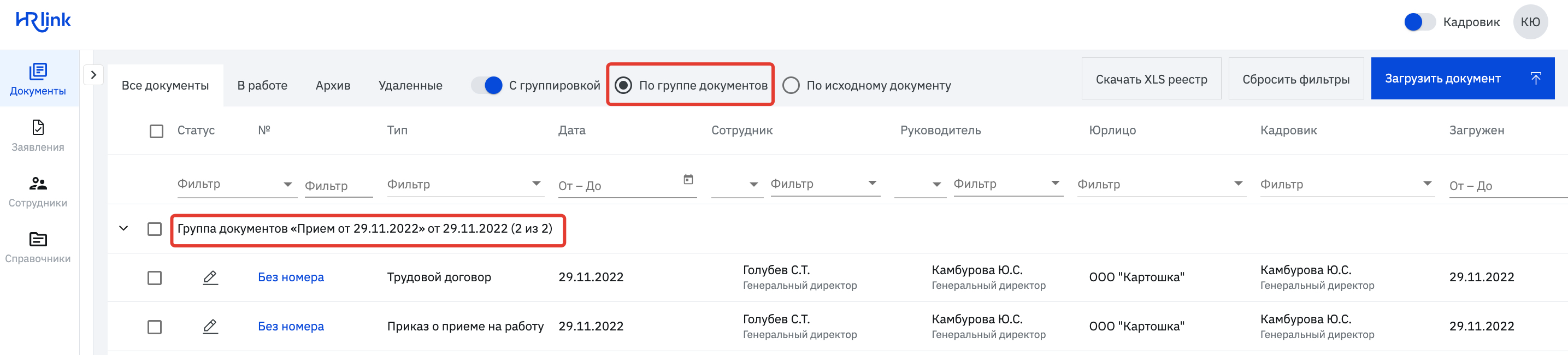Switch to the В работе tab
Viewport: 1568px width, 355px height.
262,85
